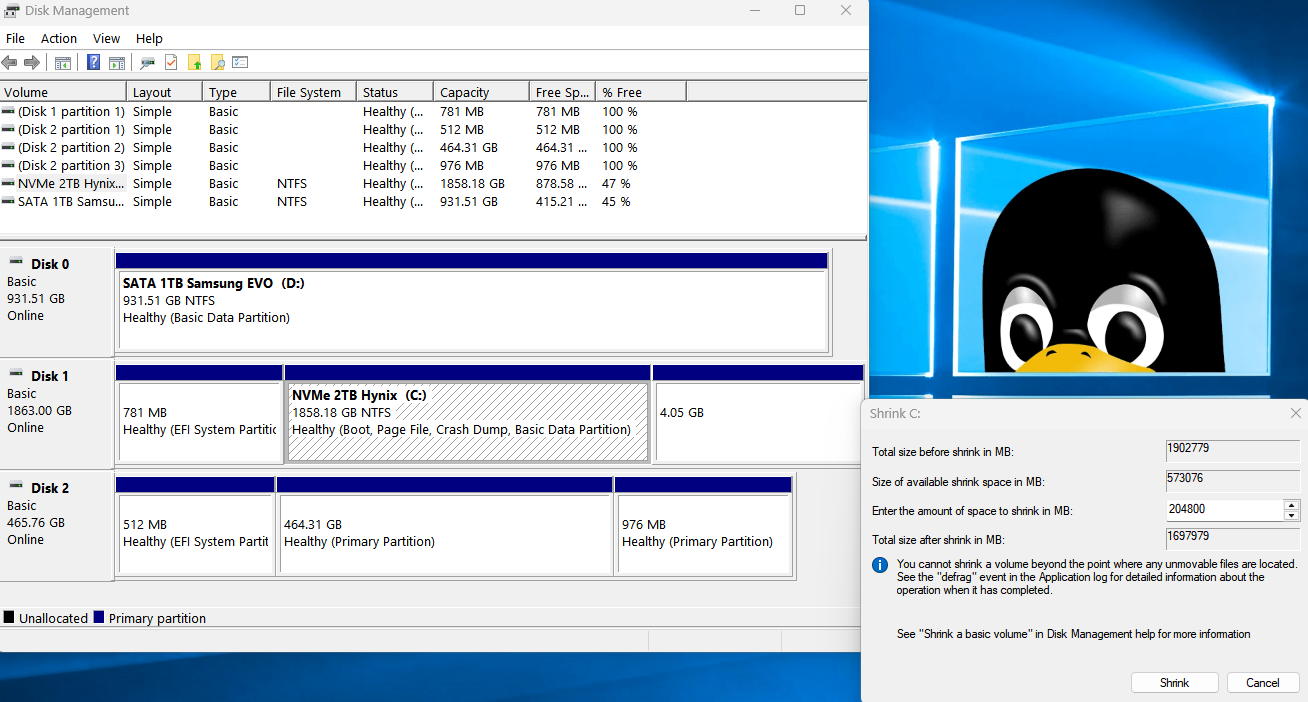Increase shrink amount with up spinner arrow
The height and width of the screenshot is (702, 1308).
click(1292, 505)
